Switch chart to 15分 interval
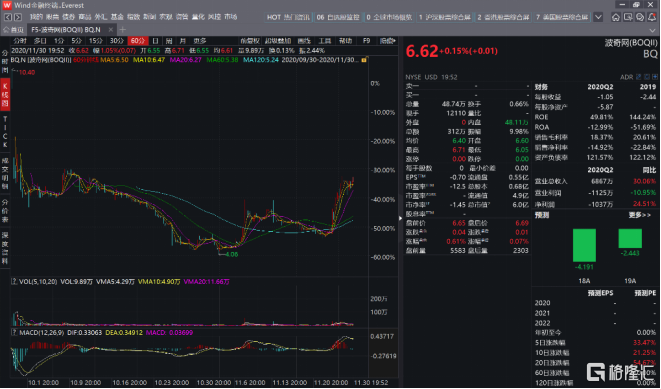 pos(95,41)
